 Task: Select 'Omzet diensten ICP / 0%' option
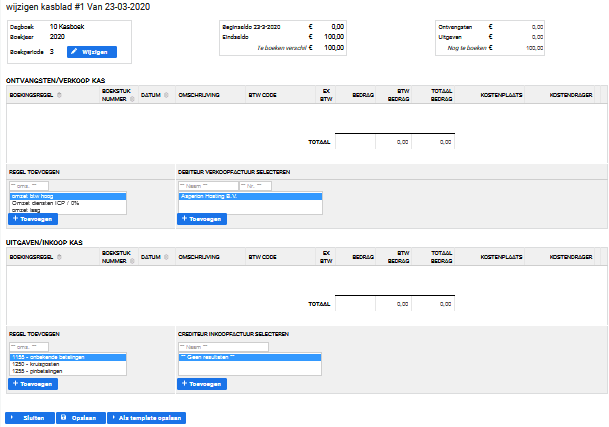coord(68,203)
